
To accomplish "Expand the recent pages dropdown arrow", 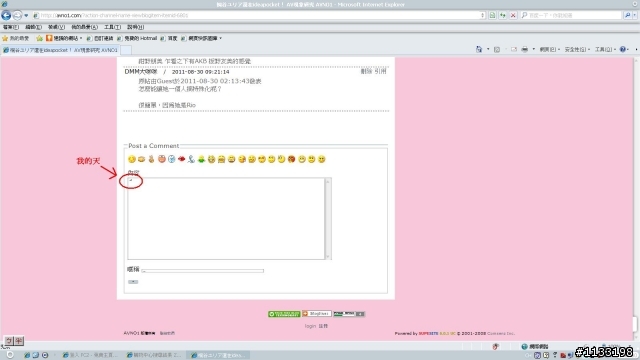I will click(26, 16).
